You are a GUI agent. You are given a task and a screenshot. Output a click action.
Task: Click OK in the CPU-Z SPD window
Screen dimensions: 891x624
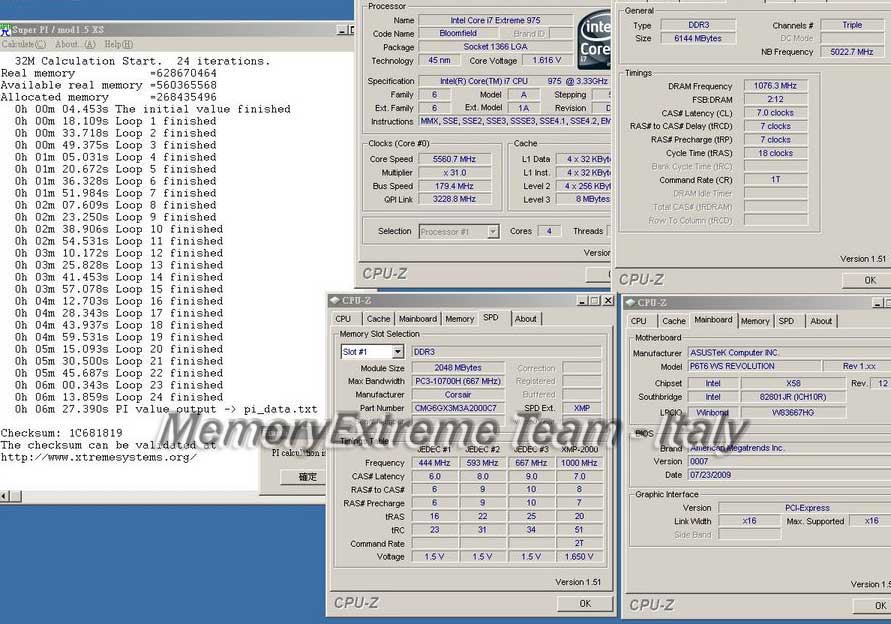click(x=585, y=604)
